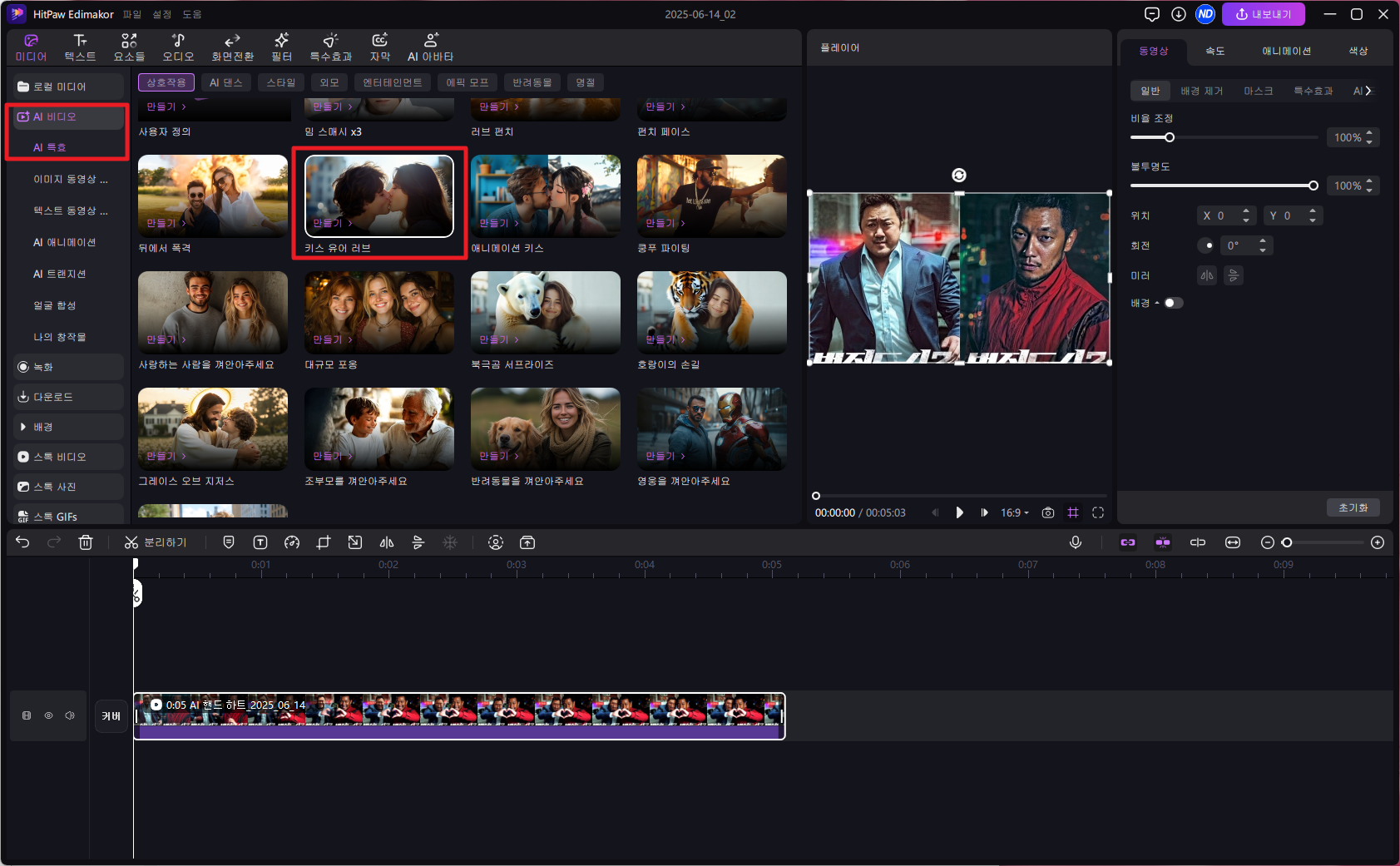Toggle the 배경 background switch
The width and height of the screenshot is (1400, 866).
coord(1173,303)
